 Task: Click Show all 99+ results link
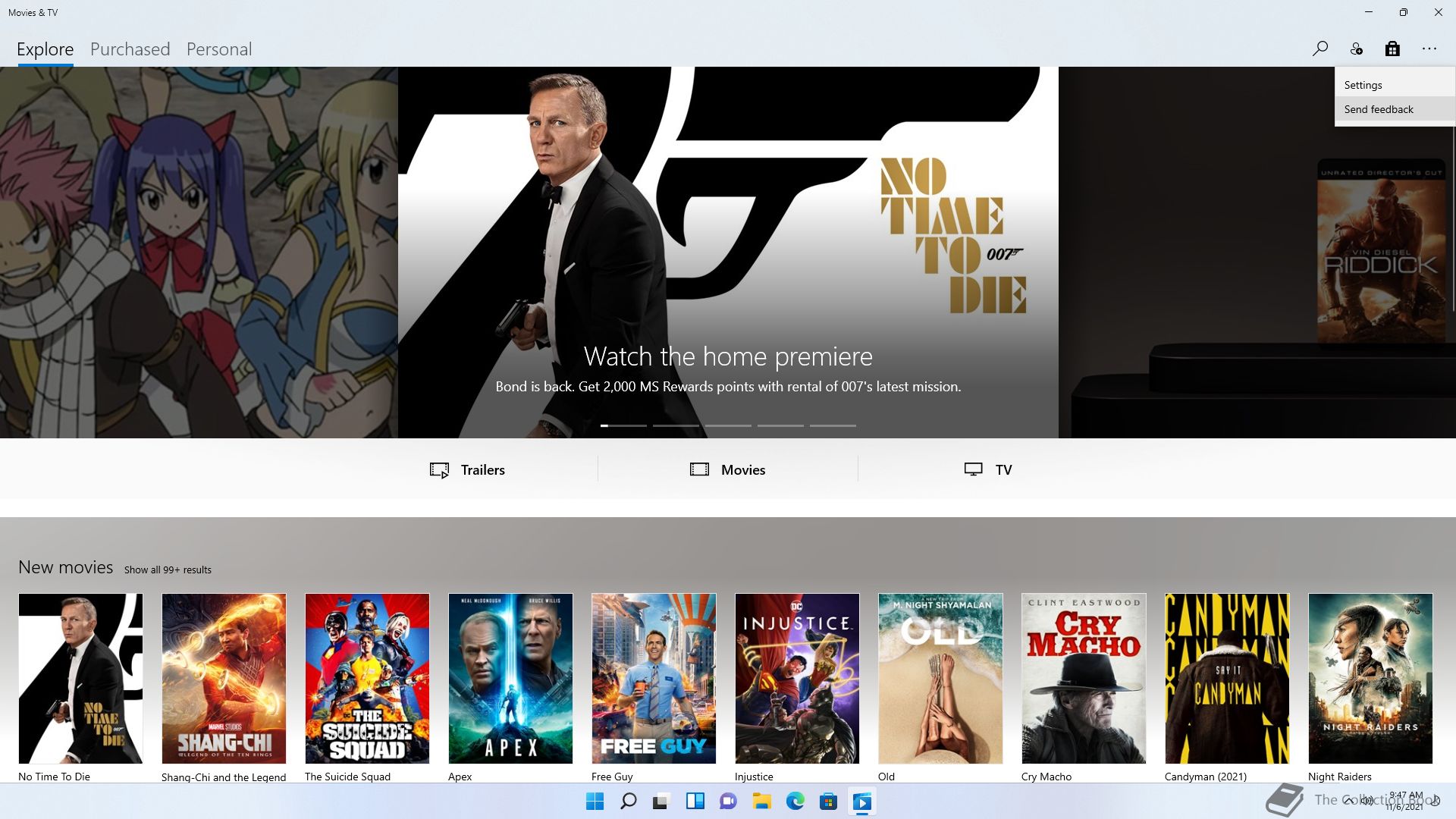pos(168,570)
